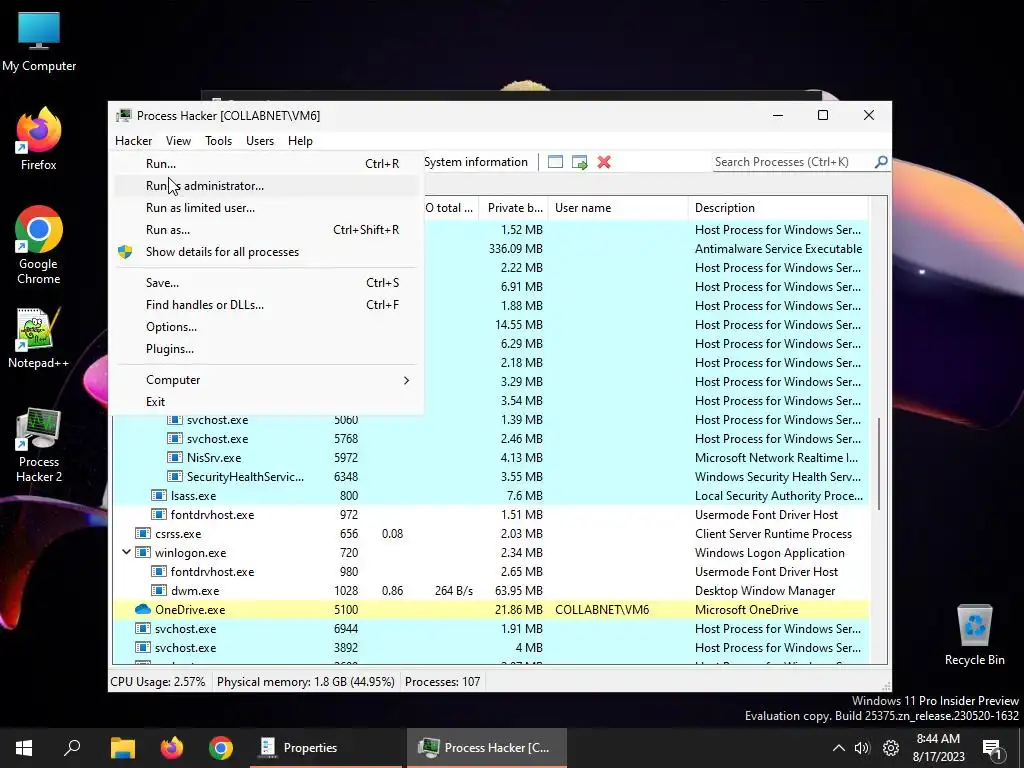Click the settings gear tray icon
Viewport: 1024px width, 768px height.
pos(891,748)
